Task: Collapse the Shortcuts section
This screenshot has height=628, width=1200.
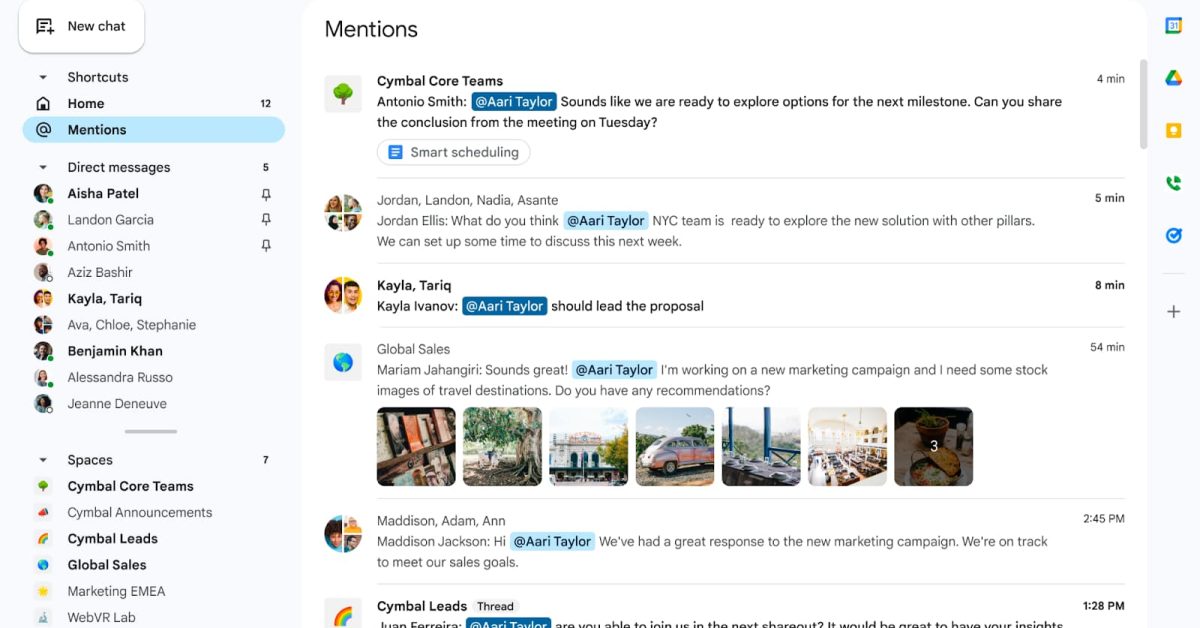Action: coord(42,77)
